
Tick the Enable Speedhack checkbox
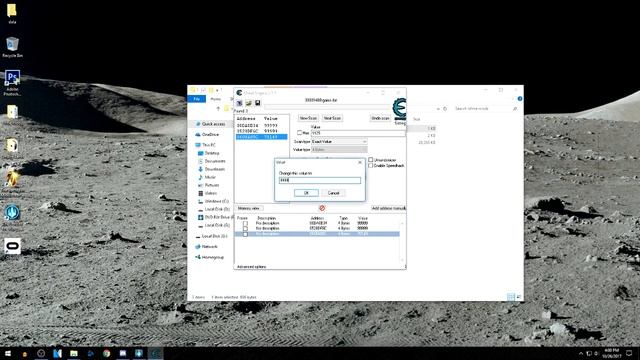tap(371, 166)
